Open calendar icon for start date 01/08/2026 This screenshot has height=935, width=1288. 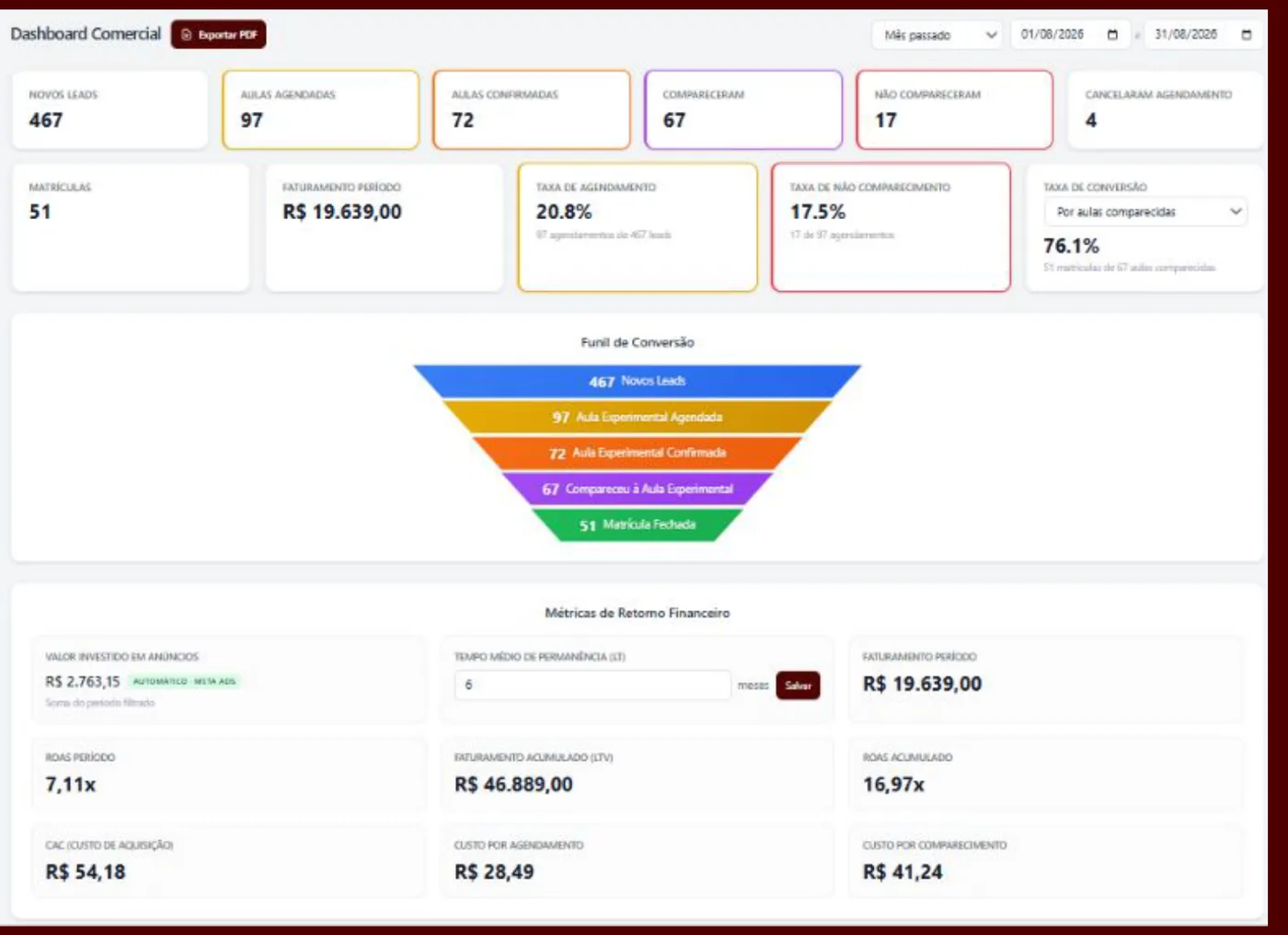[x=1112, y=35]
